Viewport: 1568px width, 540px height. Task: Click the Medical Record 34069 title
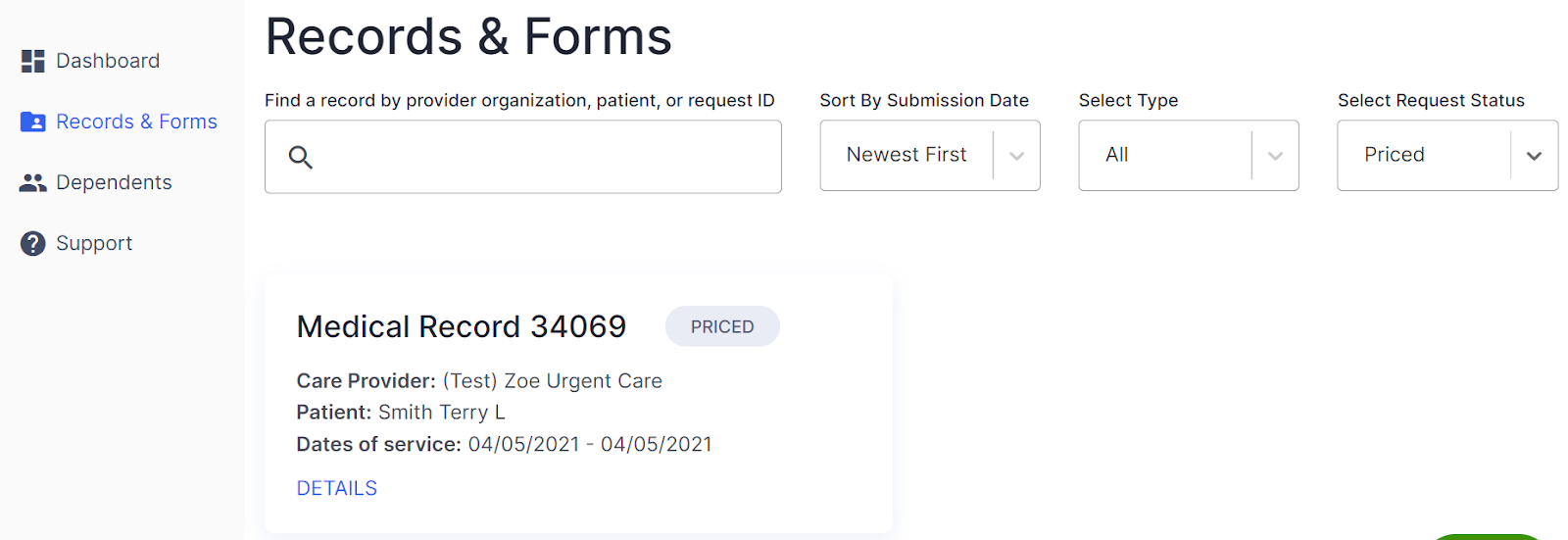[462, 326]
